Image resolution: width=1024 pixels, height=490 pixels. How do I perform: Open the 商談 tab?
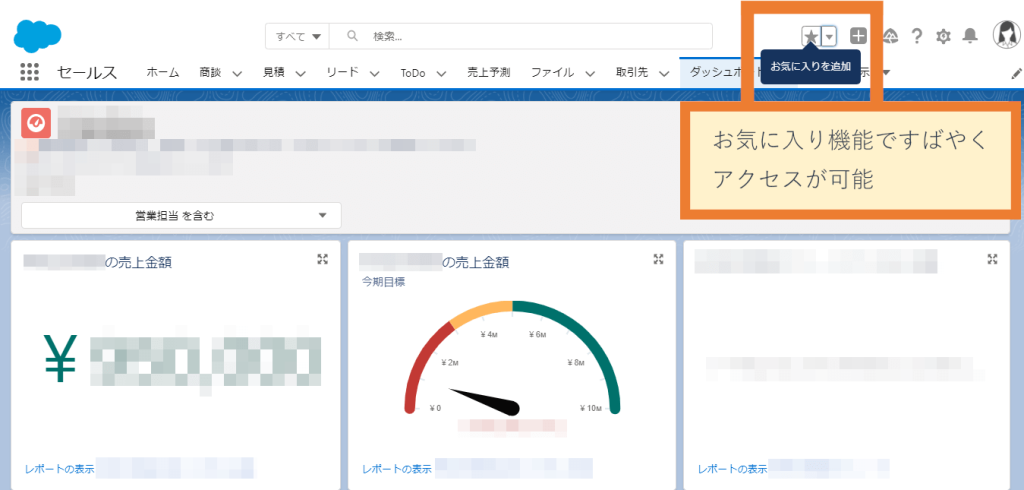210,73
